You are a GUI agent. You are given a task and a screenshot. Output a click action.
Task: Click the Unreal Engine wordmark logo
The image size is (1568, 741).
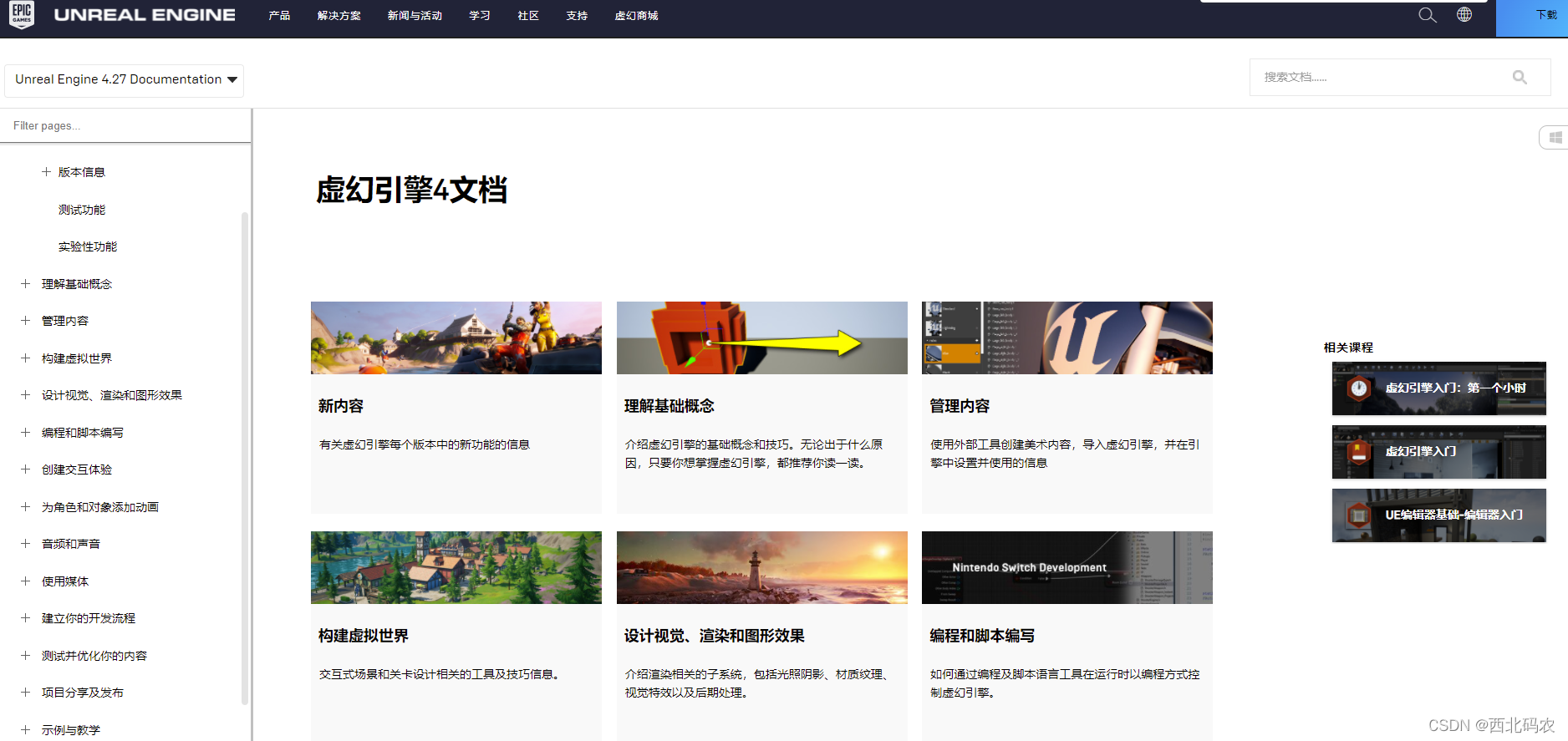(145, 15)
